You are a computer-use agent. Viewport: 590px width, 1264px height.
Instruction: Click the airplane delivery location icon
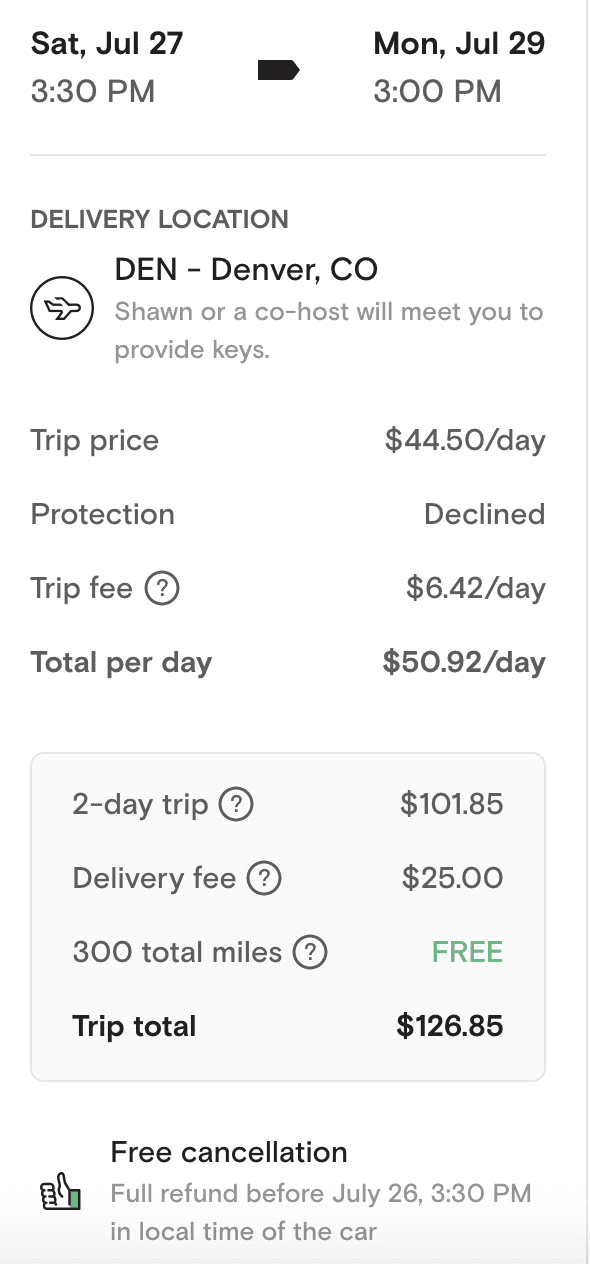tap(62, 308)
